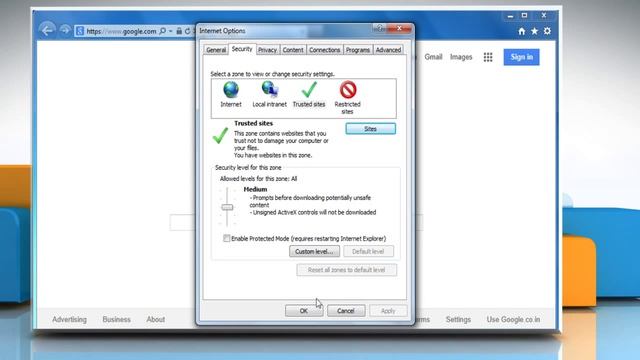Click the Apply button
Image resolution: width=640 pixels, height=360 pixels.
point(388,311)
